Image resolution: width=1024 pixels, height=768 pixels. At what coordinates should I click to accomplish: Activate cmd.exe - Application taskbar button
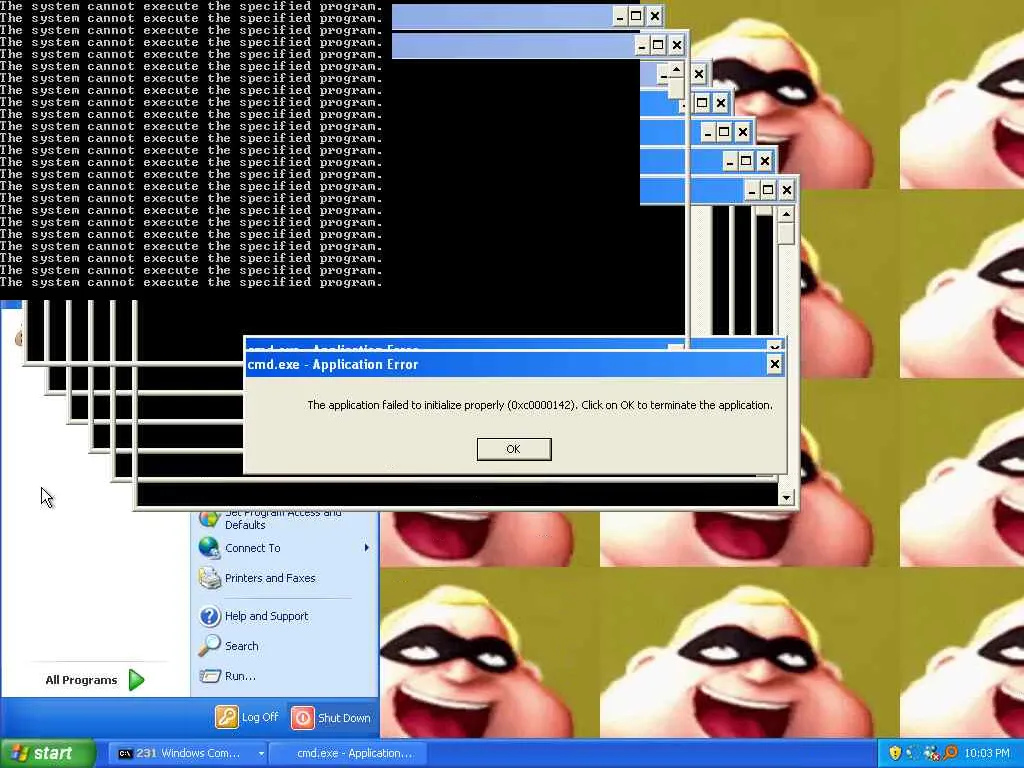pyautogui.click(x=347, y=753)
